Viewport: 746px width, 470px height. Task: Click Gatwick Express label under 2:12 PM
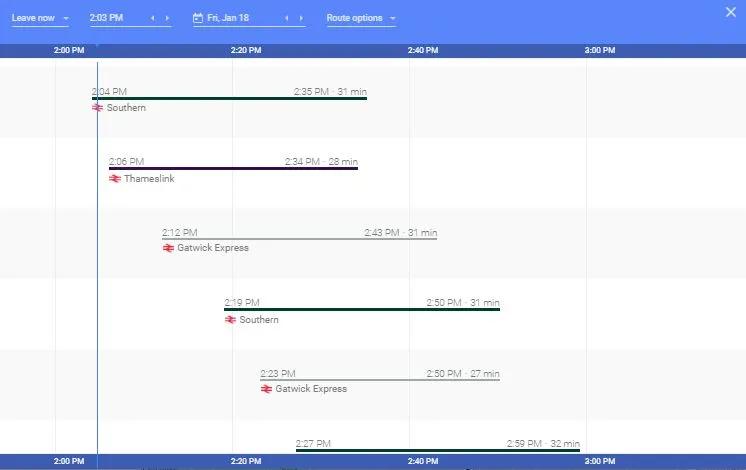[x=213, y=248]
